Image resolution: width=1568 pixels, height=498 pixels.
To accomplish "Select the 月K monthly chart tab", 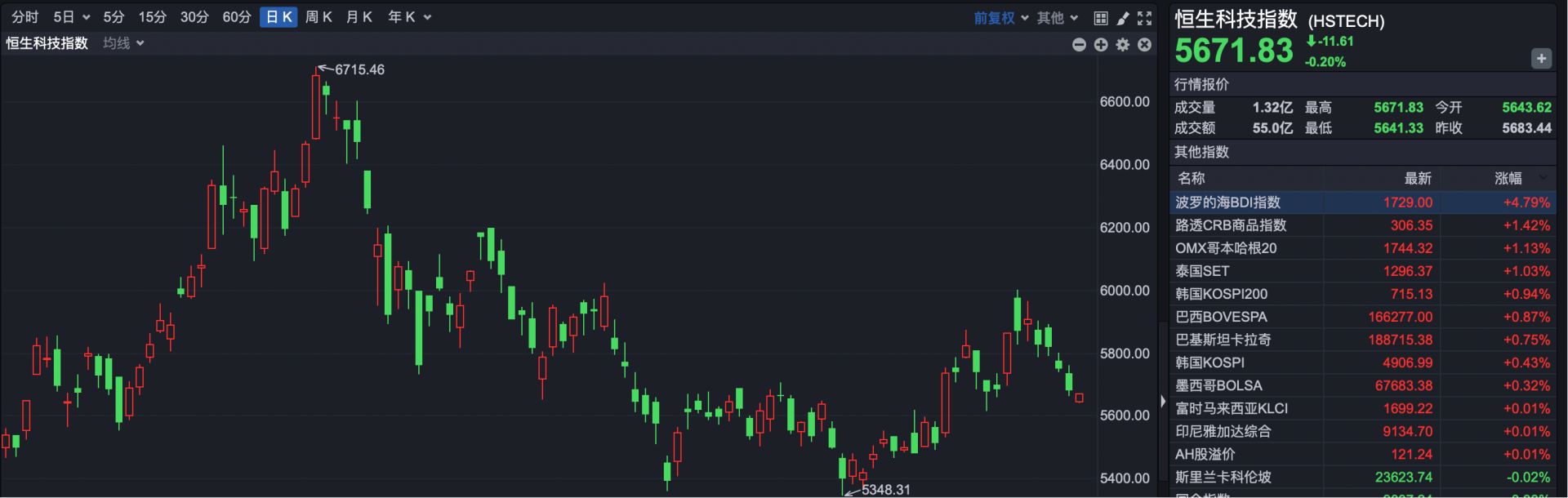I will click(359, 17).
